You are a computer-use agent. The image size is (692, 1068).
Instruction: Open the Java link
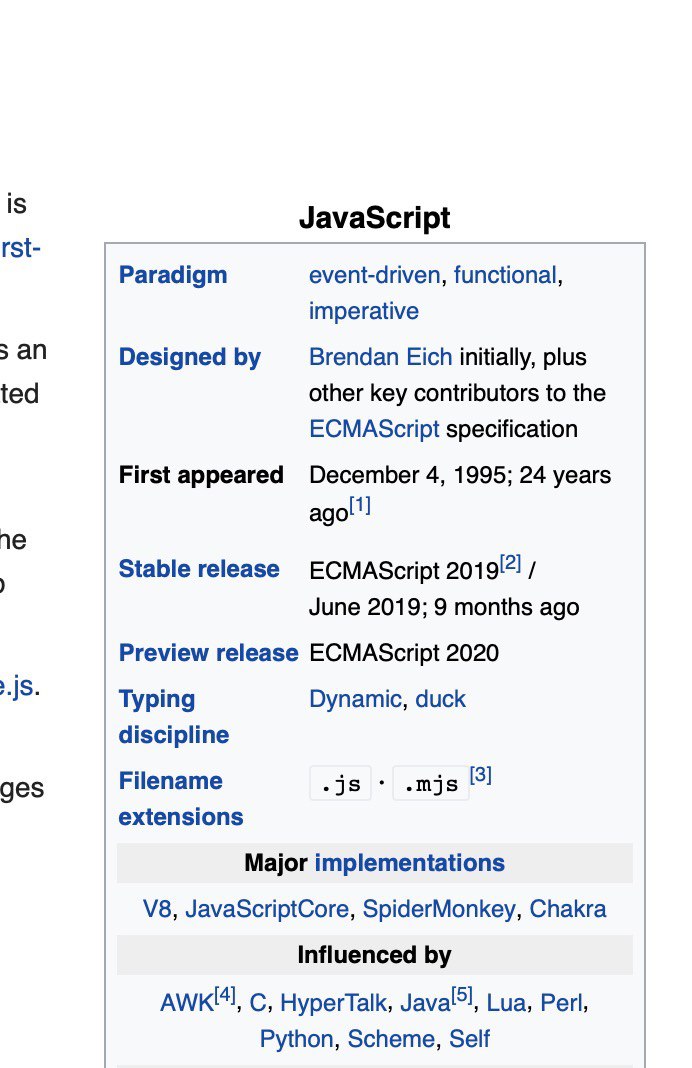pos(425,1003)
